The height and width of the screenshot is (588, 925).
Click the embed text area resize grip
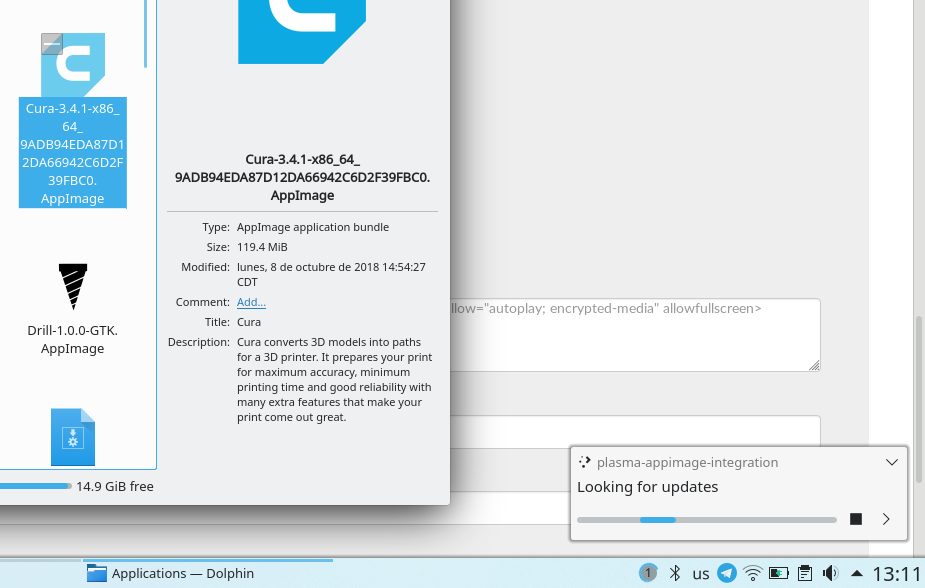814,366
